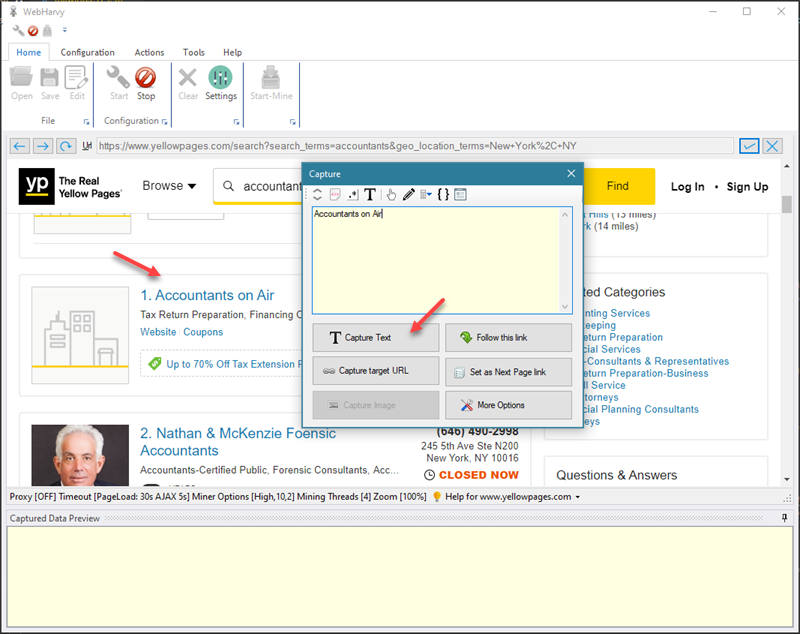Pin the Captured Data Preview panel
800x634 pixels.
[785, 517]
